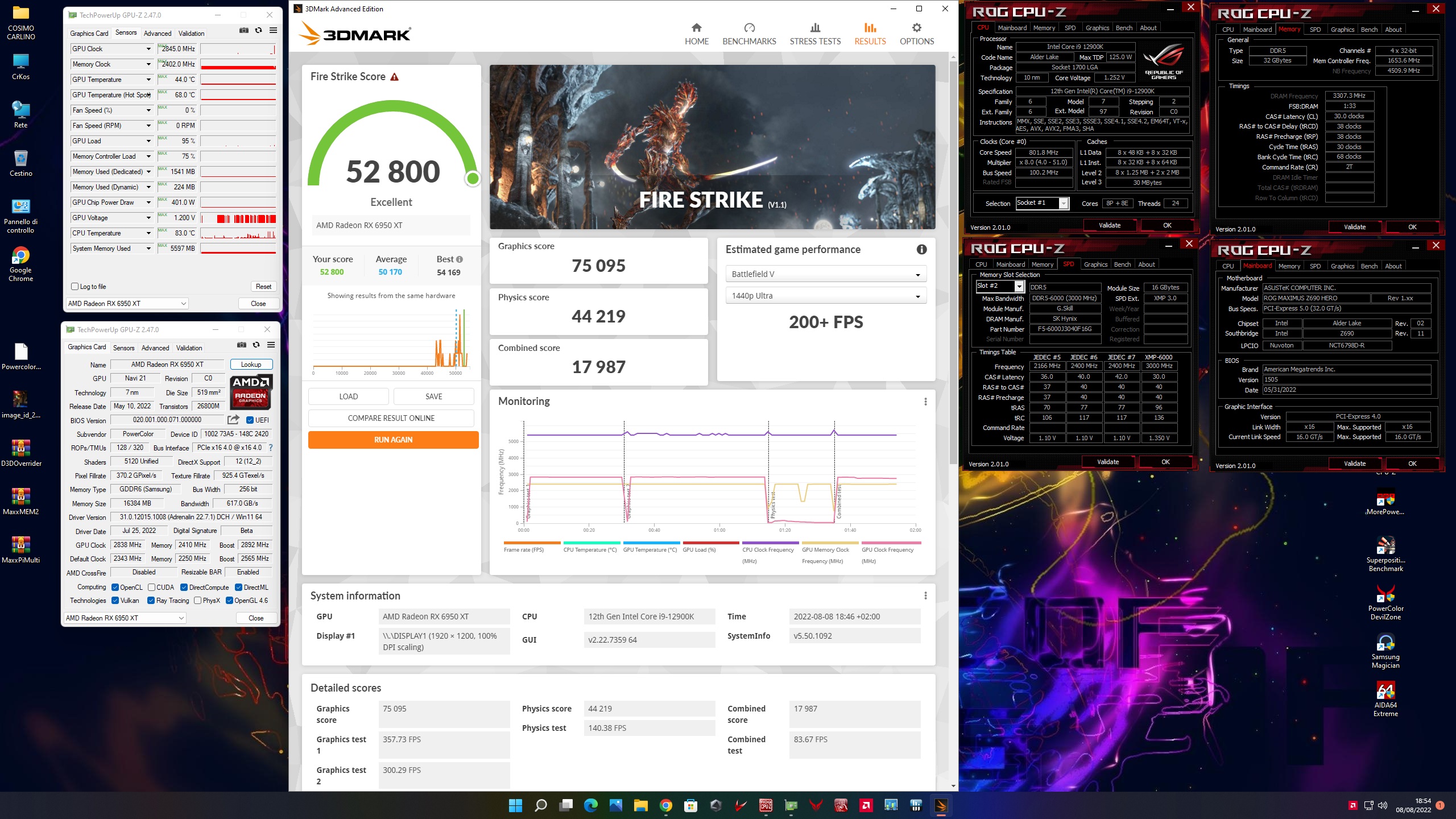1456x819 pixels.
Task: Expand Memory Clock sensor dropdown
Action: coord(148,64)
